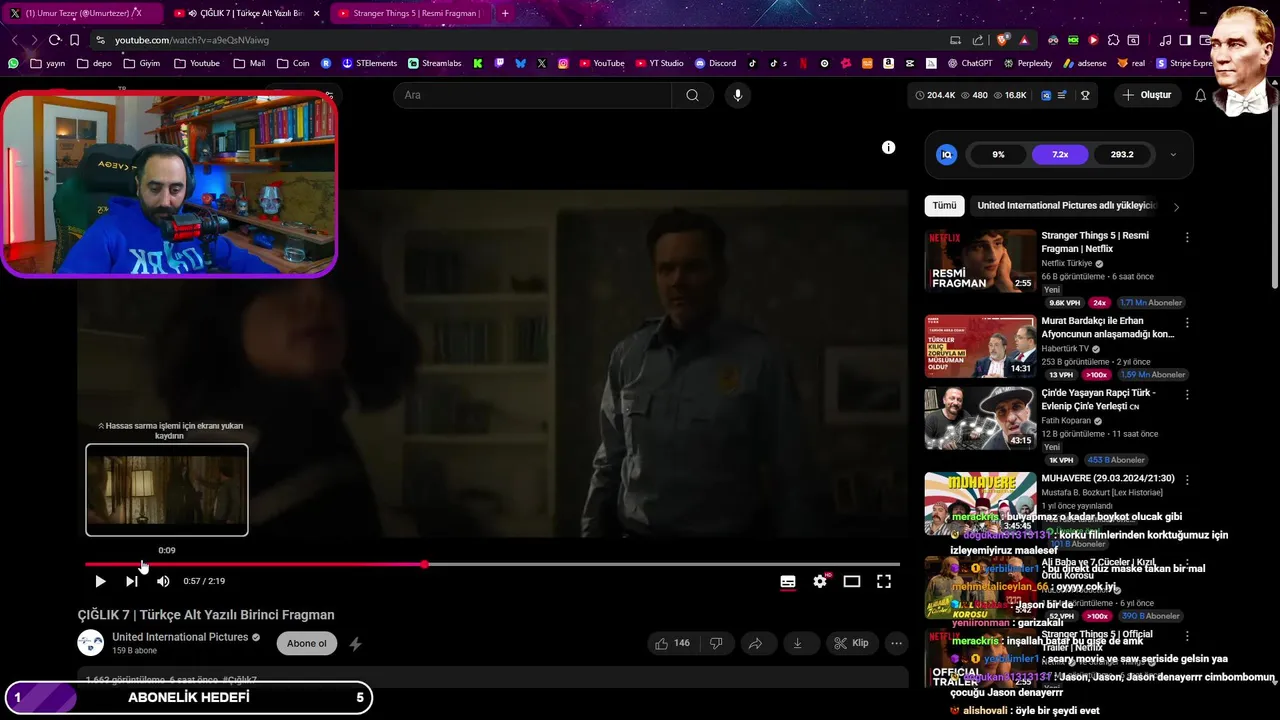This screenshot has width=1280, height=720.
Task: Create a clip with Klip button
Action: point(851,643)
